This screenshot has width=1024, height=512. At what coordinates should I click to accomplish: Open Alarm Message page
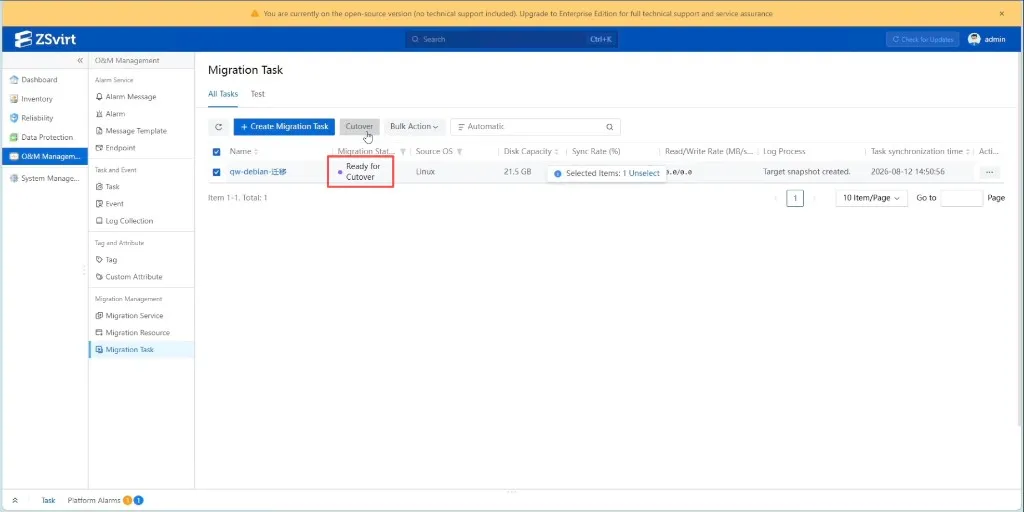point(131,97)
